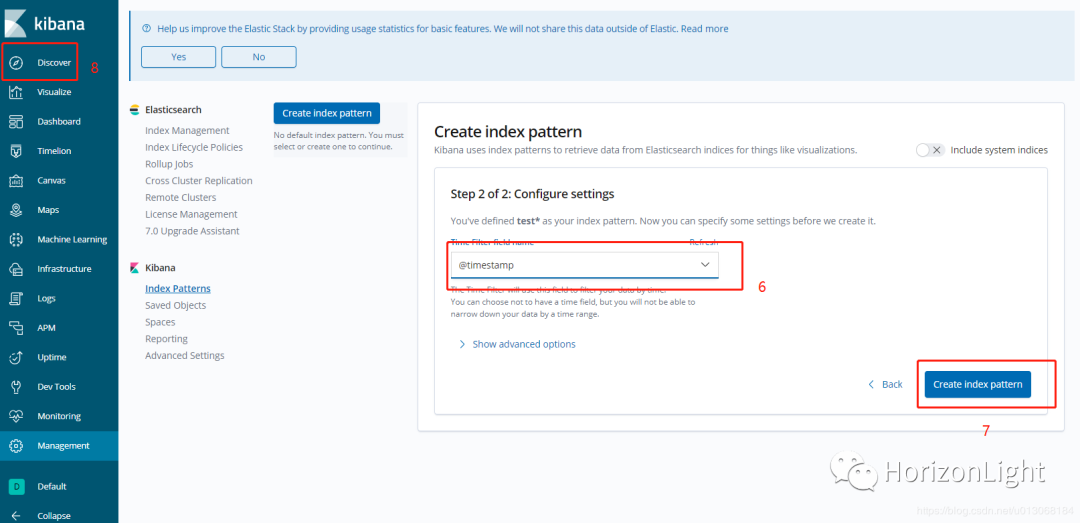Open Spaces settings
1080x523 pixels.
point(160,322)
